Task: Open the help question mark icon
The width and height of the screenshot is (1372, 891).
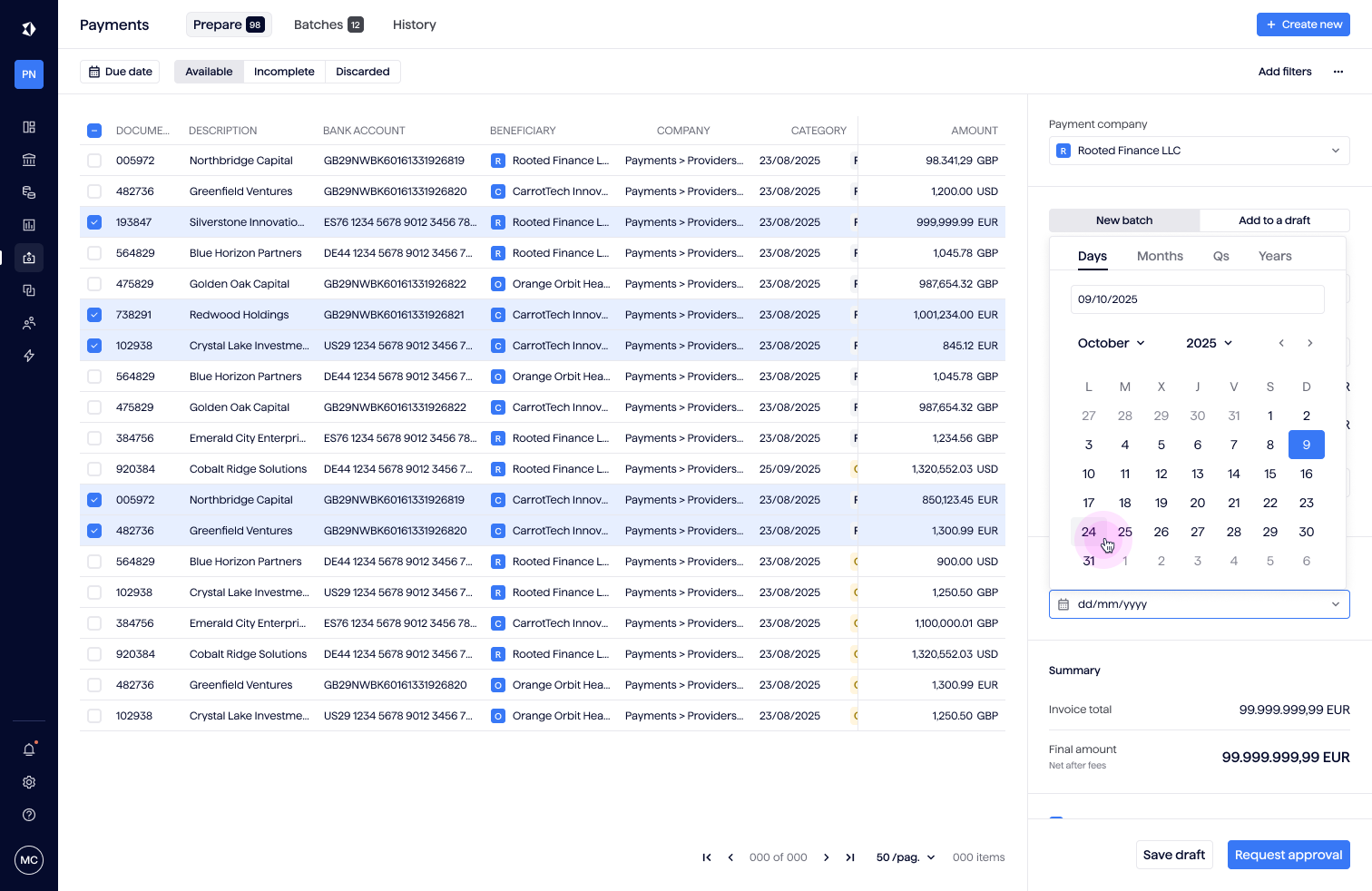Action: pos(29,815)
